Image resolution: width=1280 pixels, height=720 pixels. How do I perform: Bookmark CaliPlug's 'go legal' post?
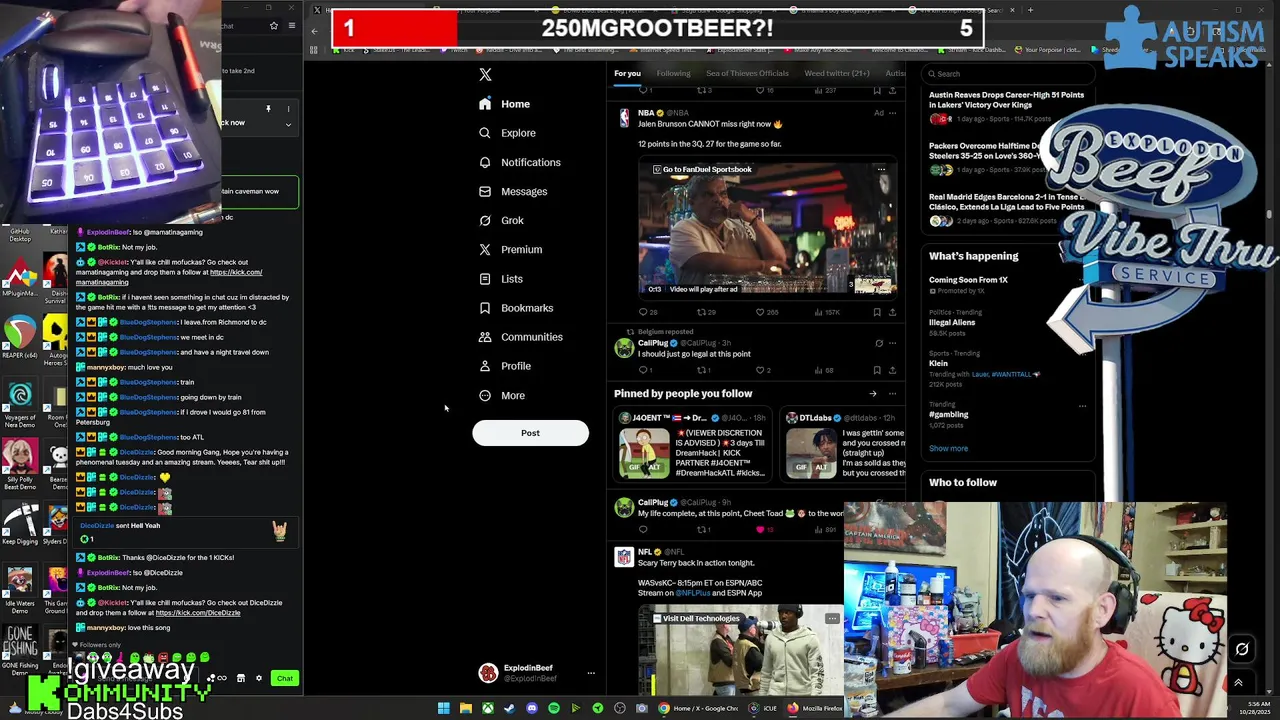(x=877, y=370)
